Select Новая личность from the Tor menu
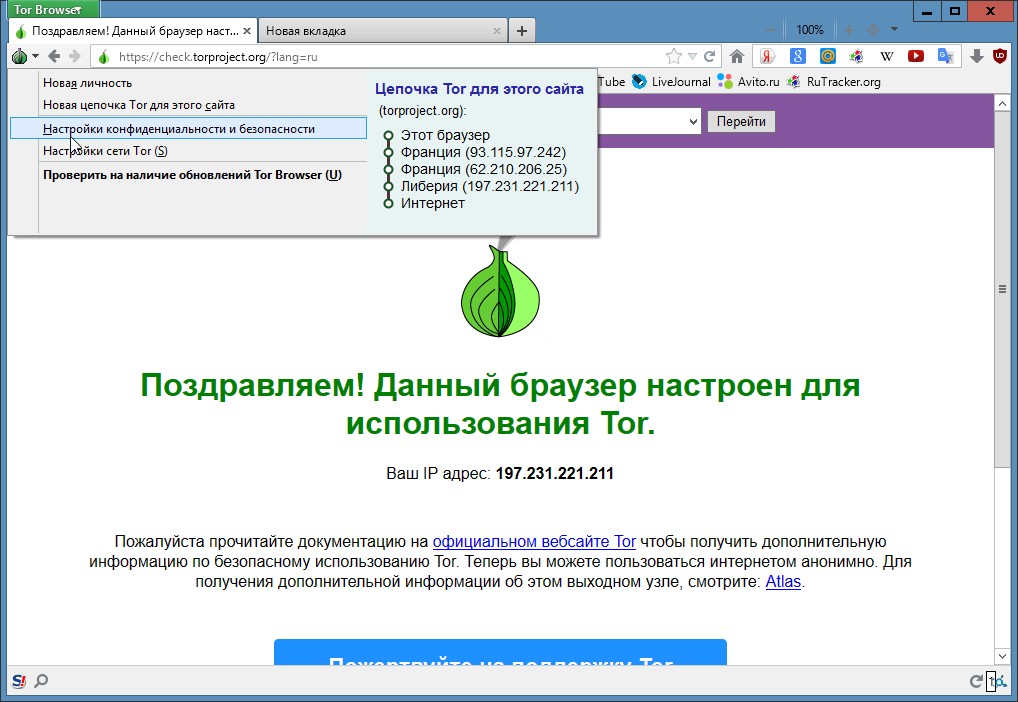The height and width of the screenshot is (702, 1018). tap(87, 83)
